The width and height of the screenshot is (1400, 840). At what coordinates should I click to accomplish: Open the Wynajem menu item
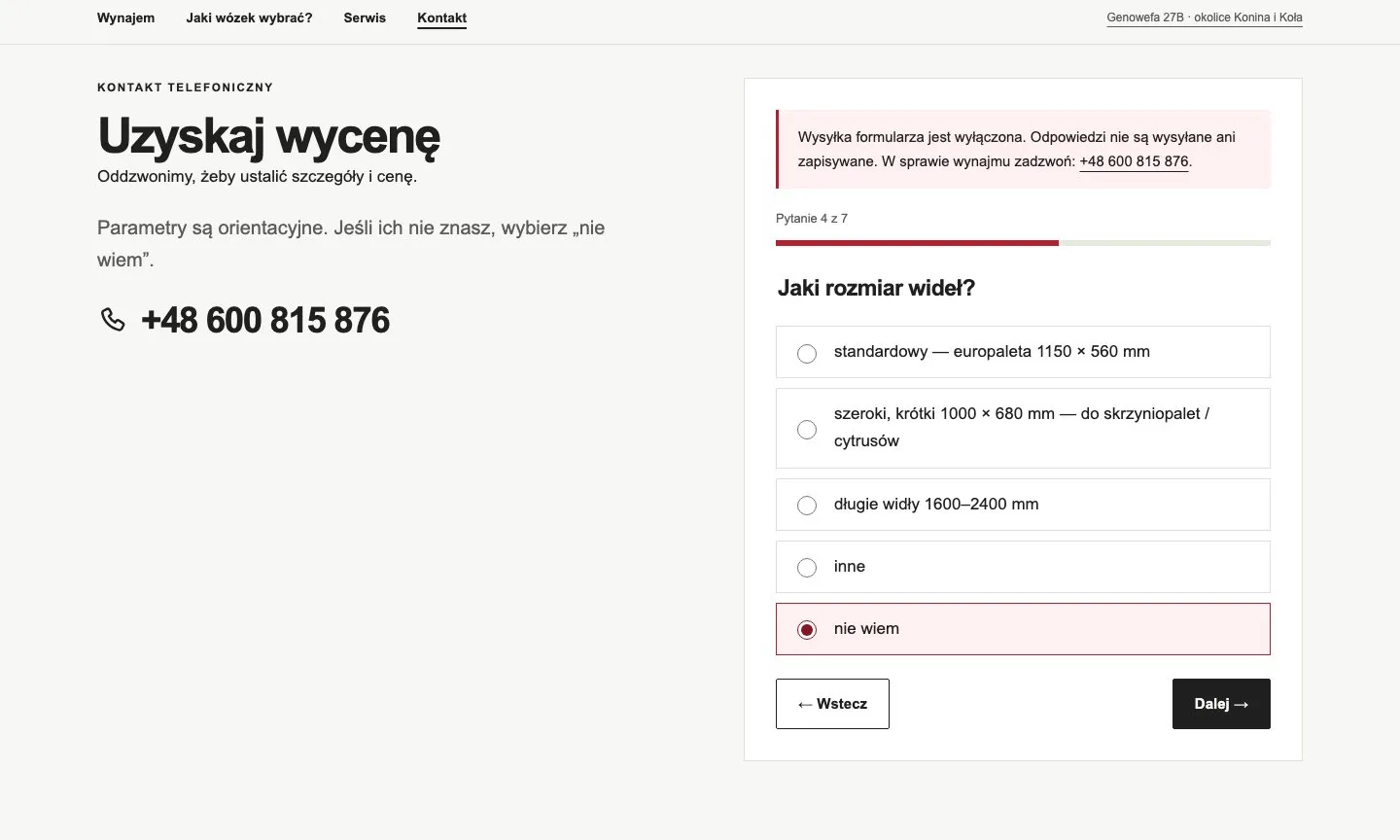(x=125, y=17)
